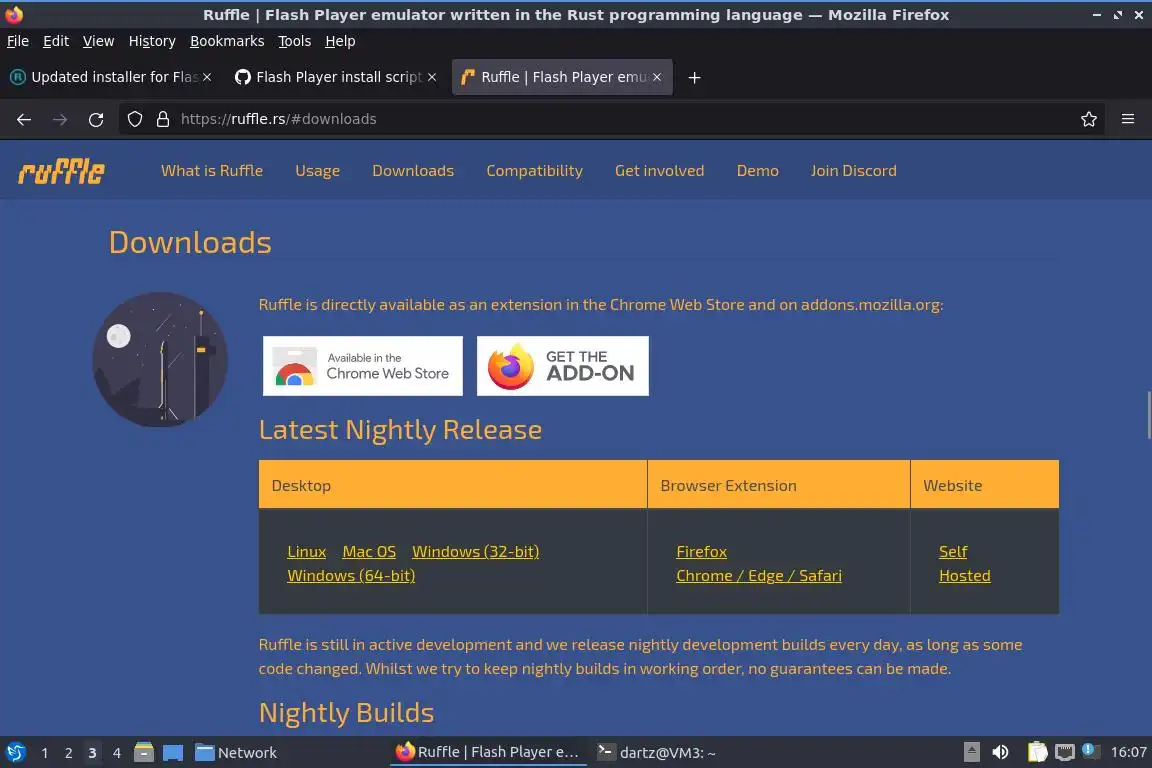Select the Ruffle Firefox taskbar entry
This screenshot has height=768, width=1152.
[x=488, y=752]
